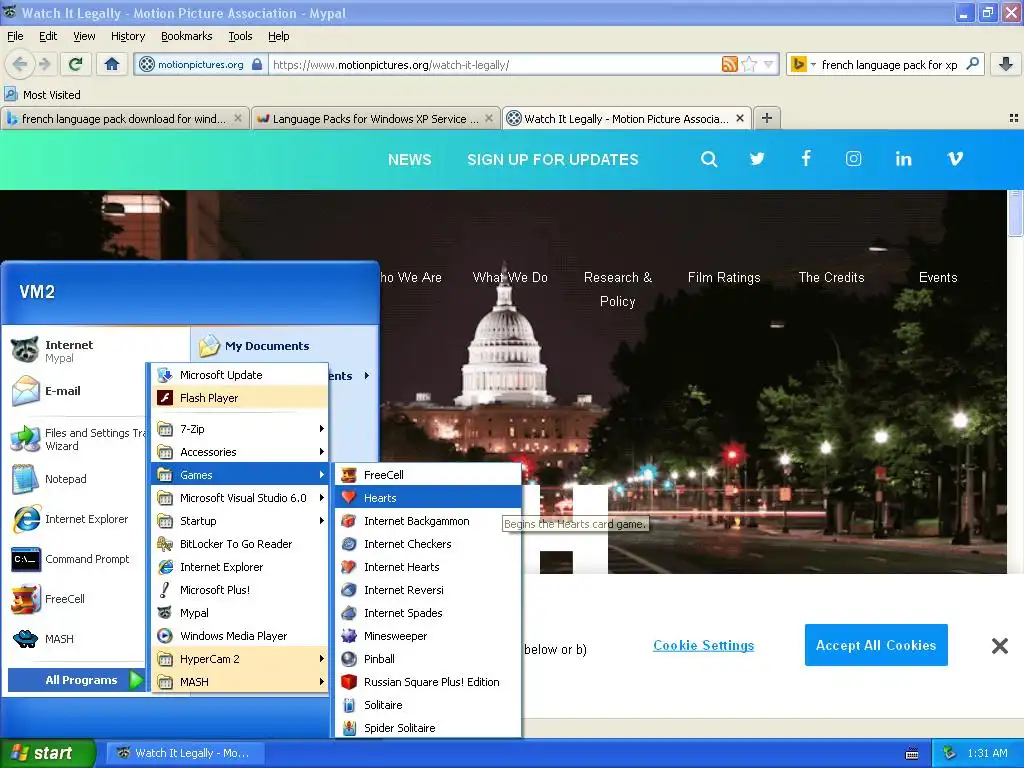Open Microsoft Update in All Programs
The image size is (1024, 768).
coord(240,375)
